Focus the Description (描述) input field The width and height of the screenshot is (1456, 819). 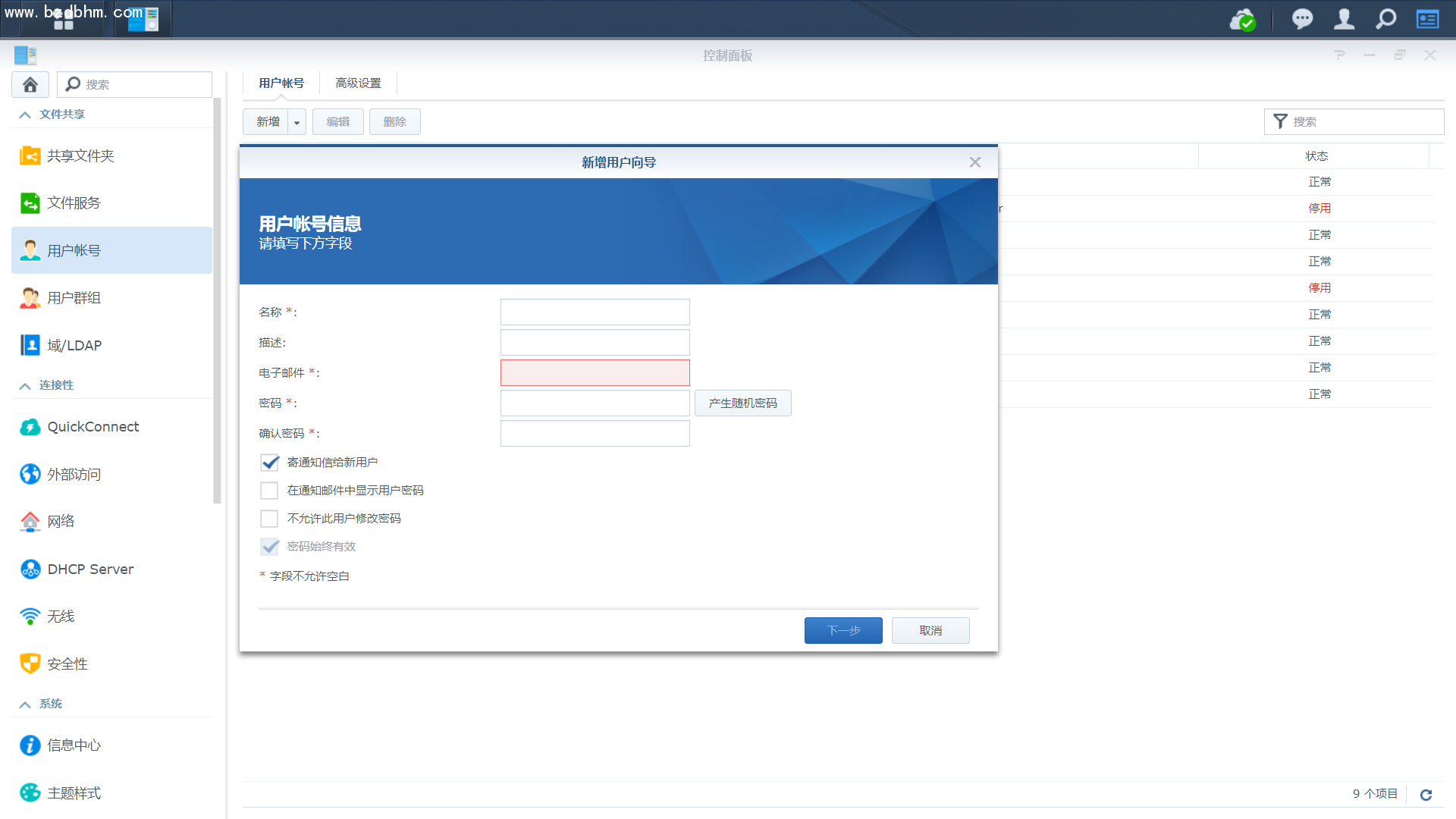[x=595, y=343]
